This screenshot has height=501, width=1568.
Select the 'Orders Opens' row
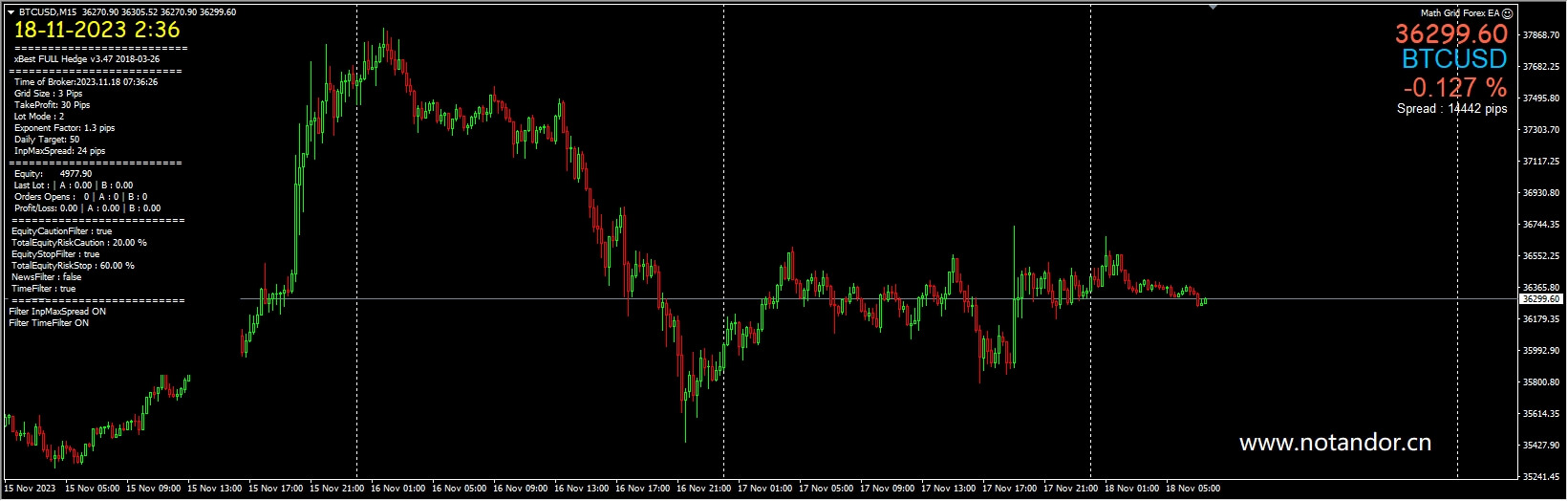pyautogui.click(x=80, y=197)
